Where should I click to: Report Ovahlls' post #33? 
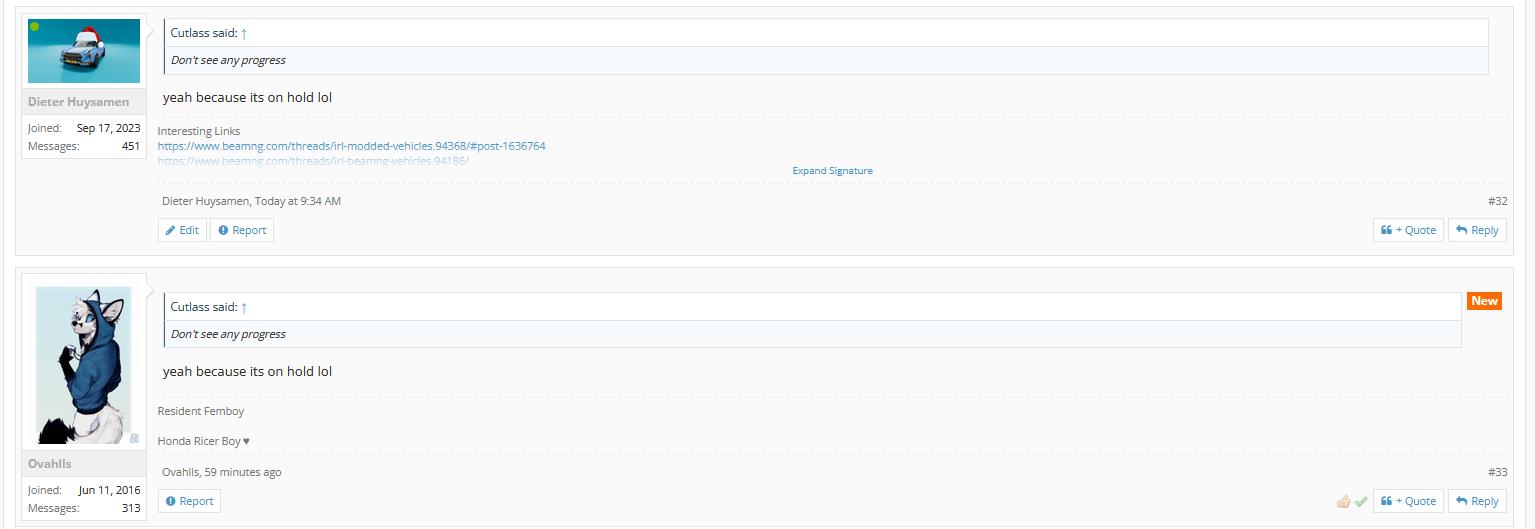(x=189, y=501)
